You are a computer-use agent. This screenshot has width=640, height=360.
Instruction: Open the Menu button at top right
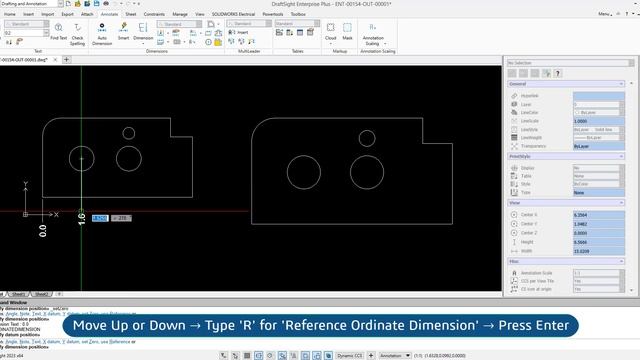[x=605, y=14]
